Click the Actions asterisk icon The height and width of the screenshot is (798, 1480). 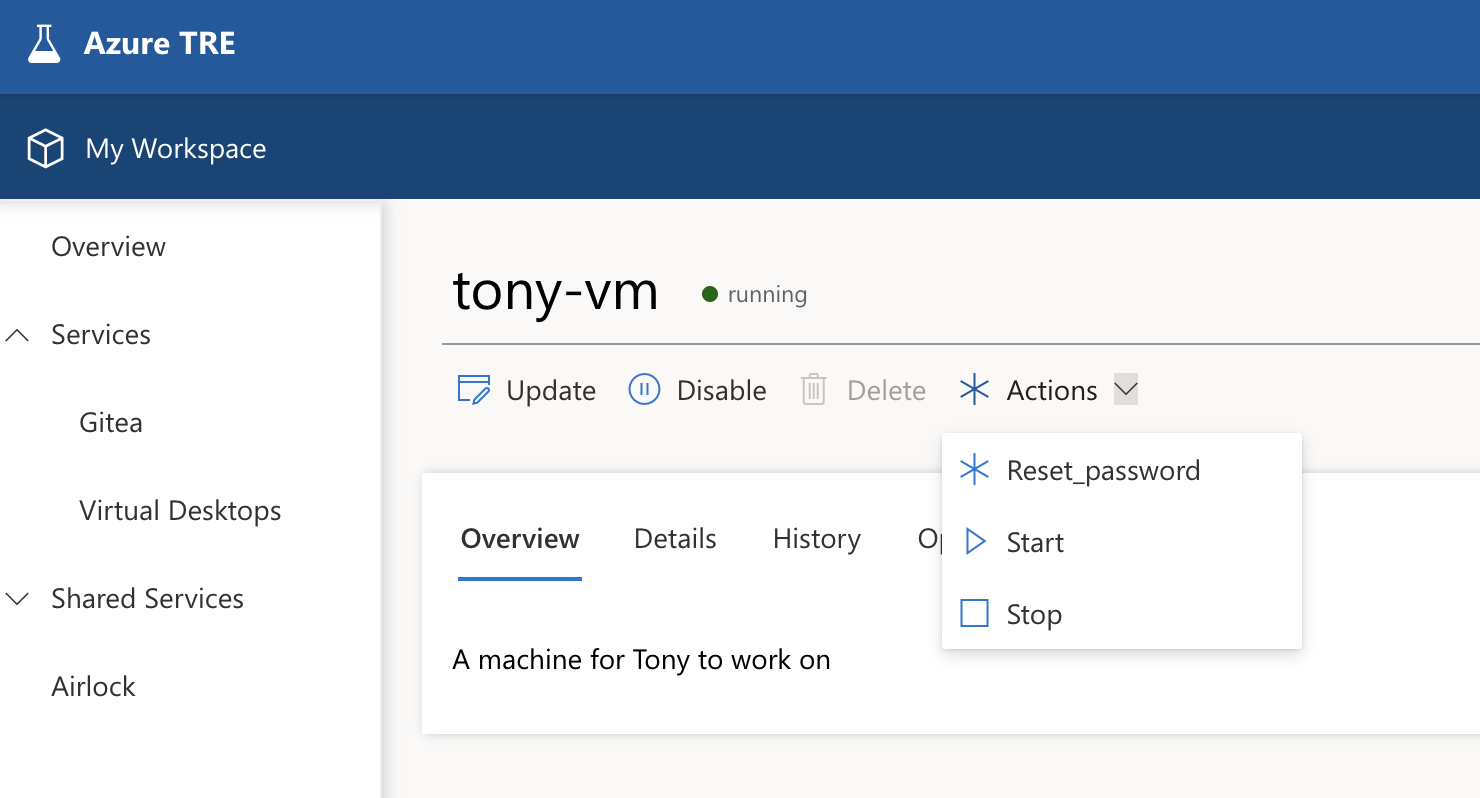coord(974,389)
